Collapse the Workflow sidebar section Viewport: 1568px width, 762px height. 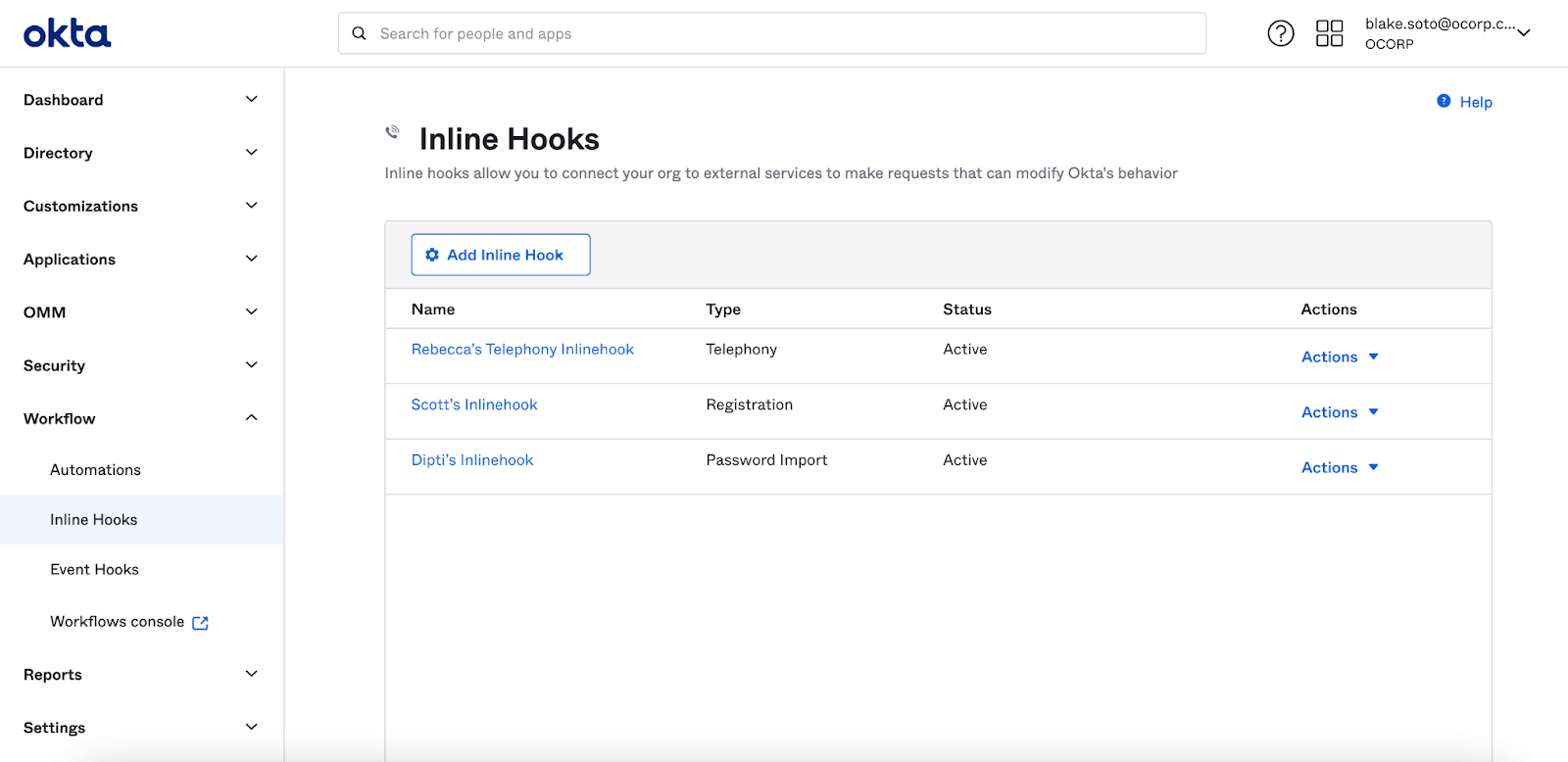(x=251, y=418)
